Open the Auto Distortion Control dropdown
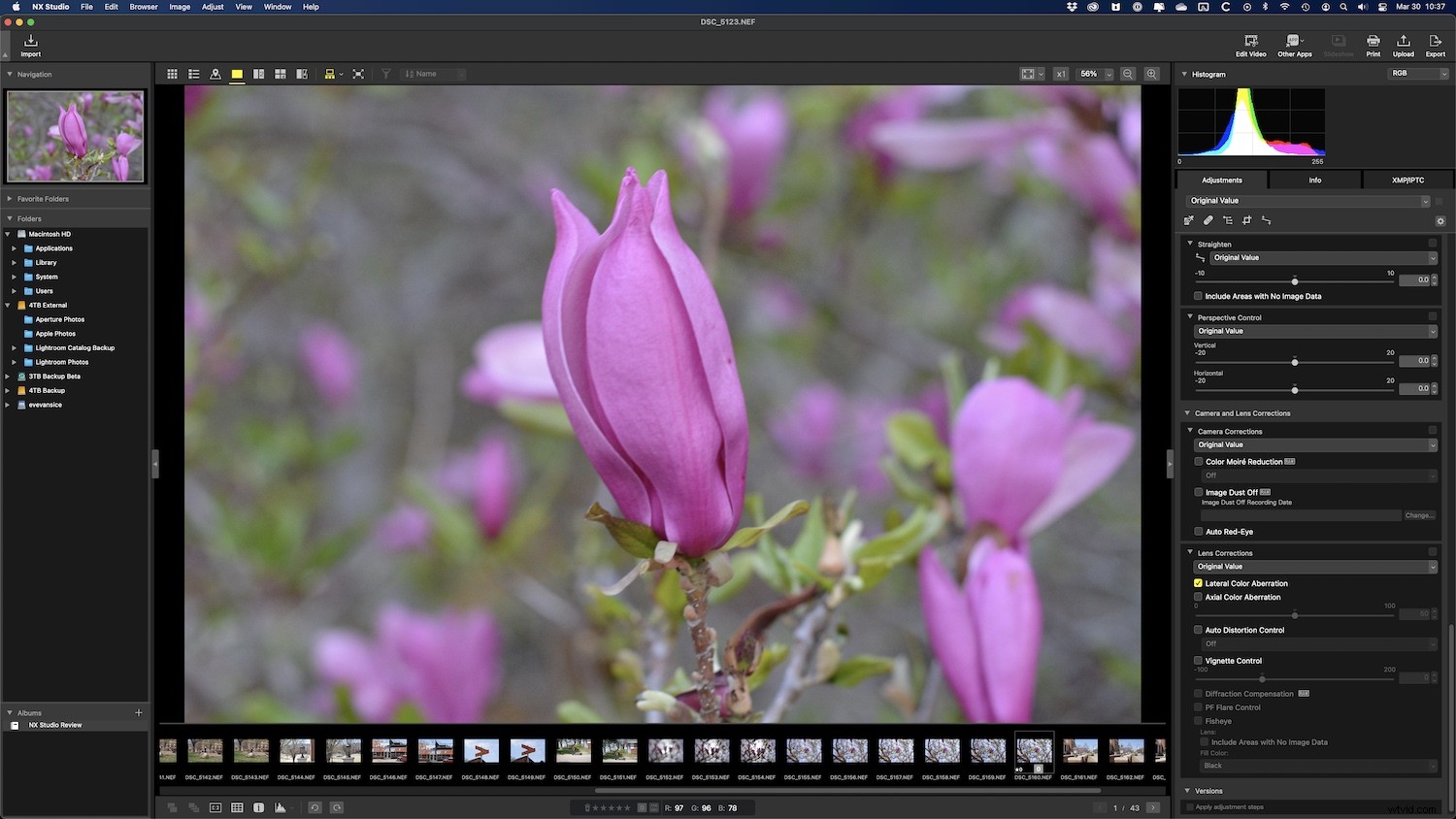1456x819 pixels. coord(1316,643)
